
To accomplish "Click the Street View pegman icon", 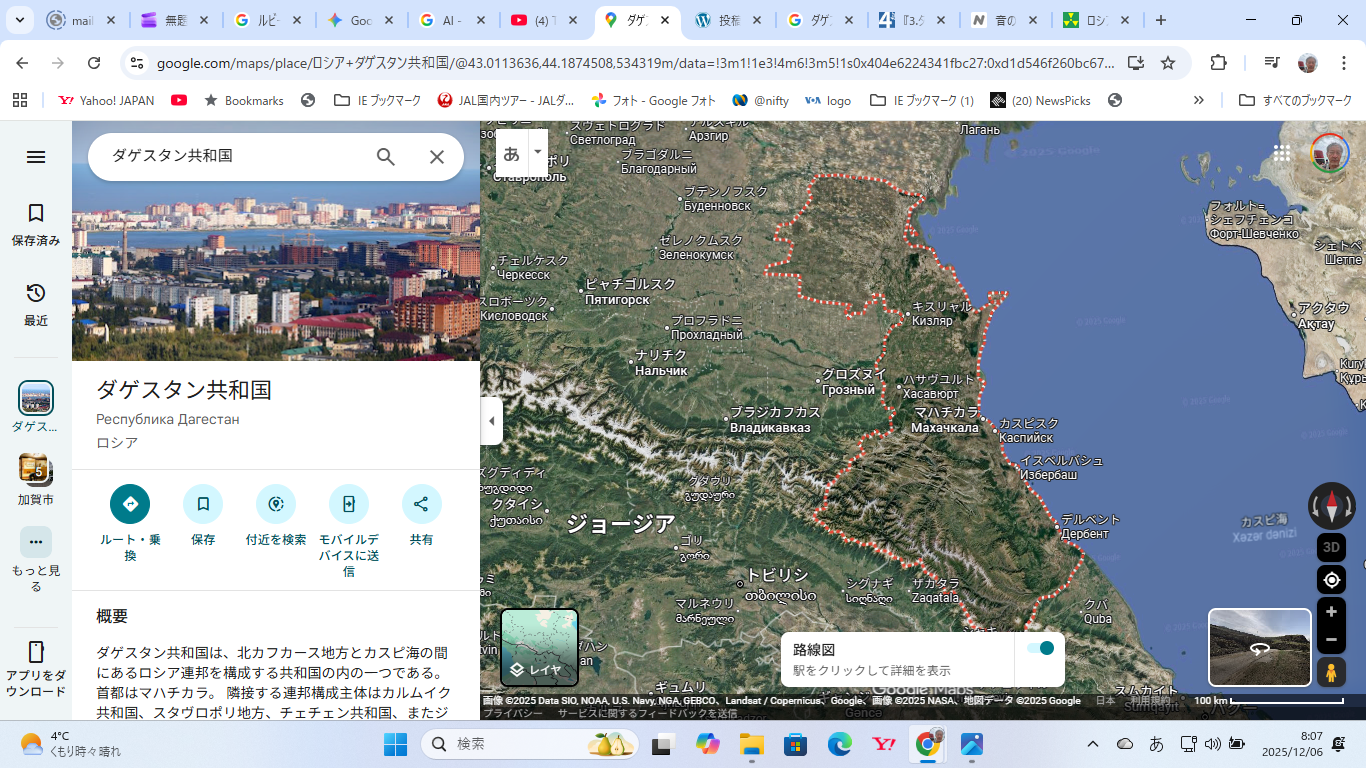I will pos(1331,673).
